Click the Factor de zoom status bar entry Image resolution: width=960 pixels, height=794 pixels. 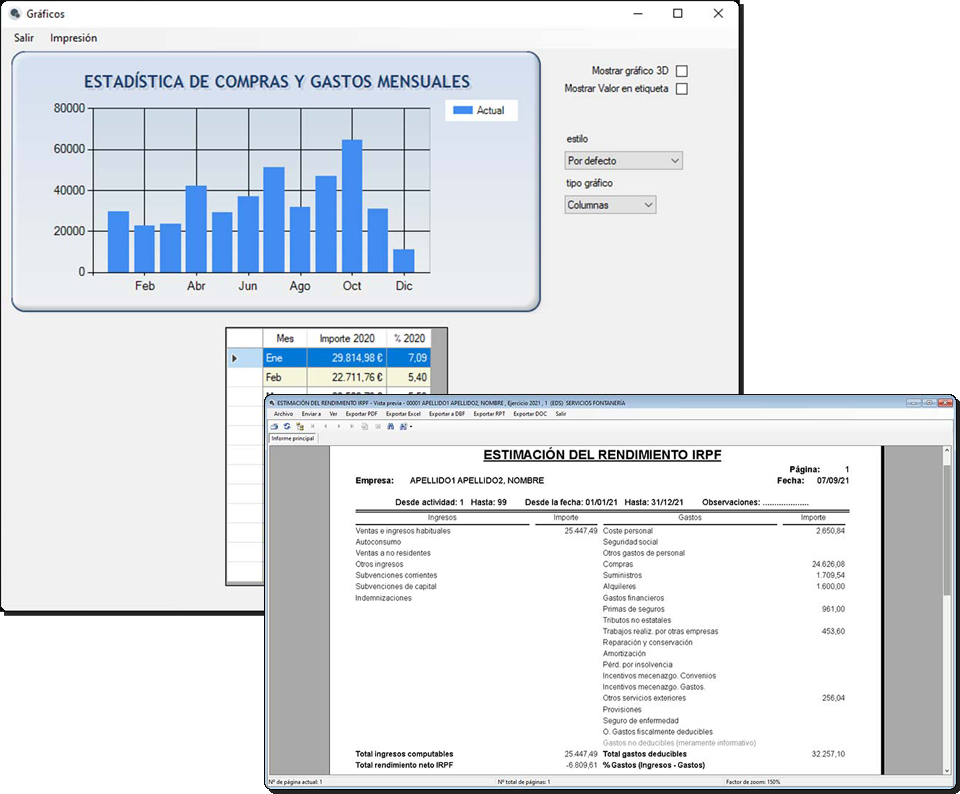coord(752,782)
